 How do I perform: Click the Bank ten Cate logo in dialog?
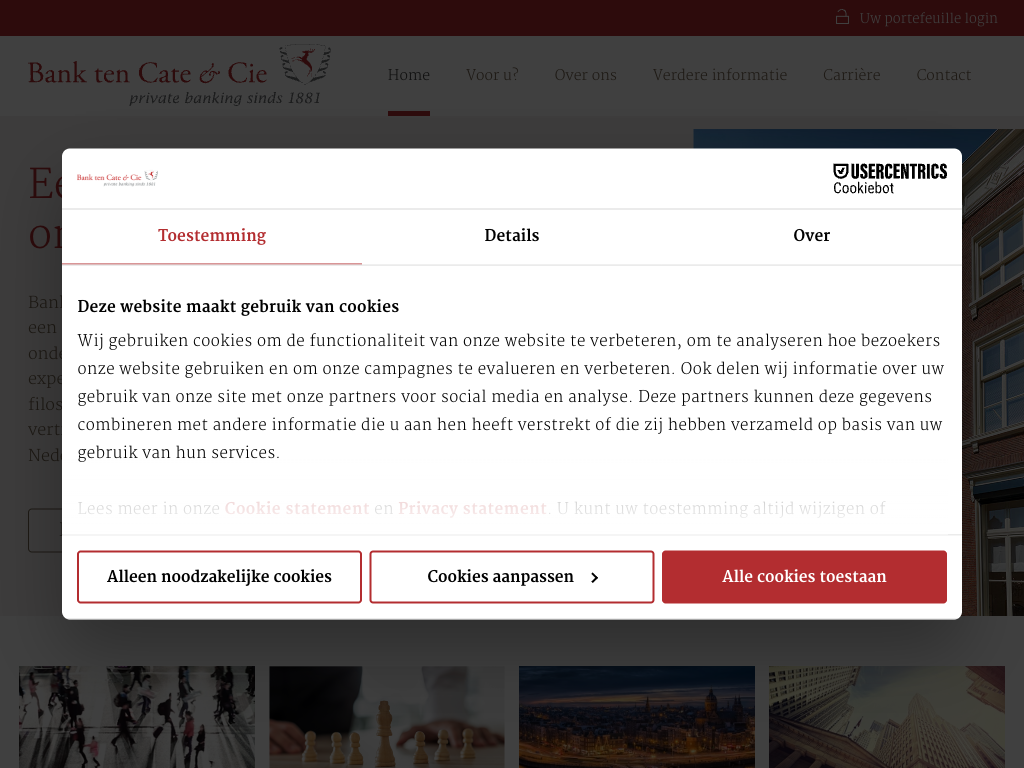pos(118,178)
